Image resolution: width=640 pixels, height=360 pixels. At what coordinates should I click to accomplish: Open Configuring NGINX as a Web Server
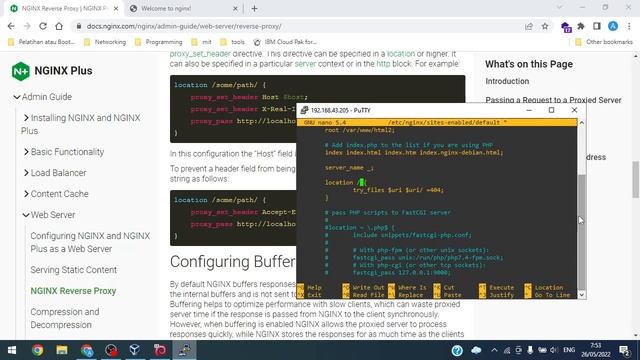pos(90,242)
